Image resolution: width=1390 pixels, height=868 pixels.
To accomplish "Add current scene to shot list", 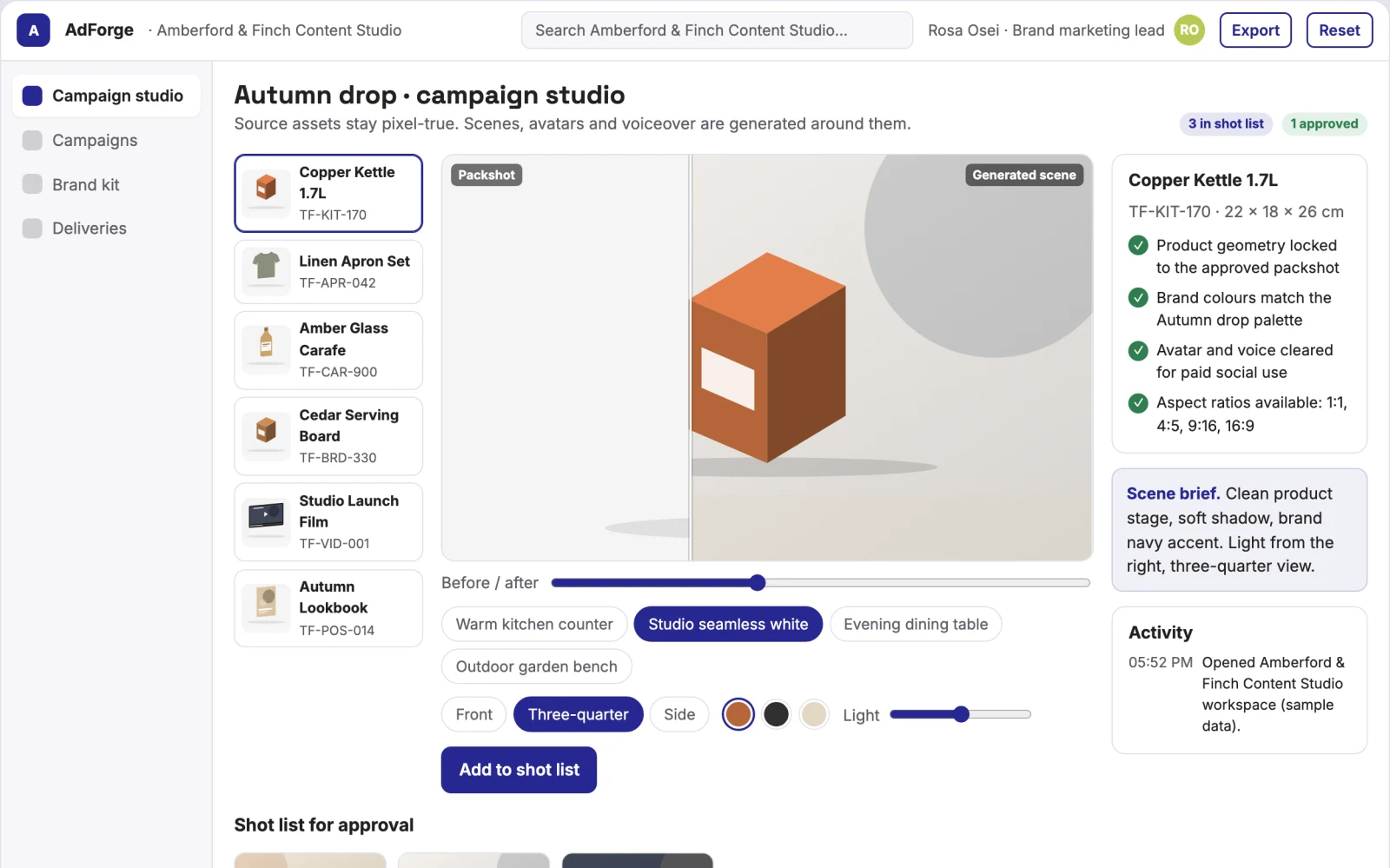I will 519,770.
